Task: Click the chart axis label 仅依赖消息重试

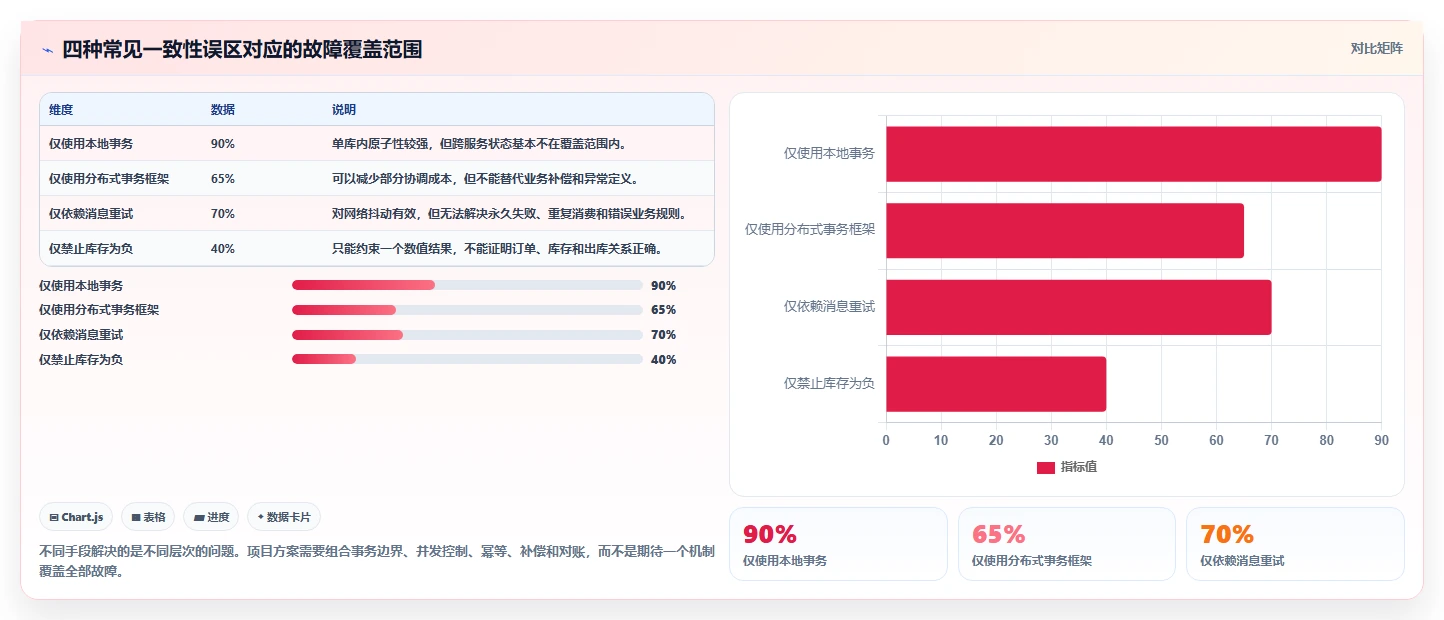Action: (x=829, y=307)
